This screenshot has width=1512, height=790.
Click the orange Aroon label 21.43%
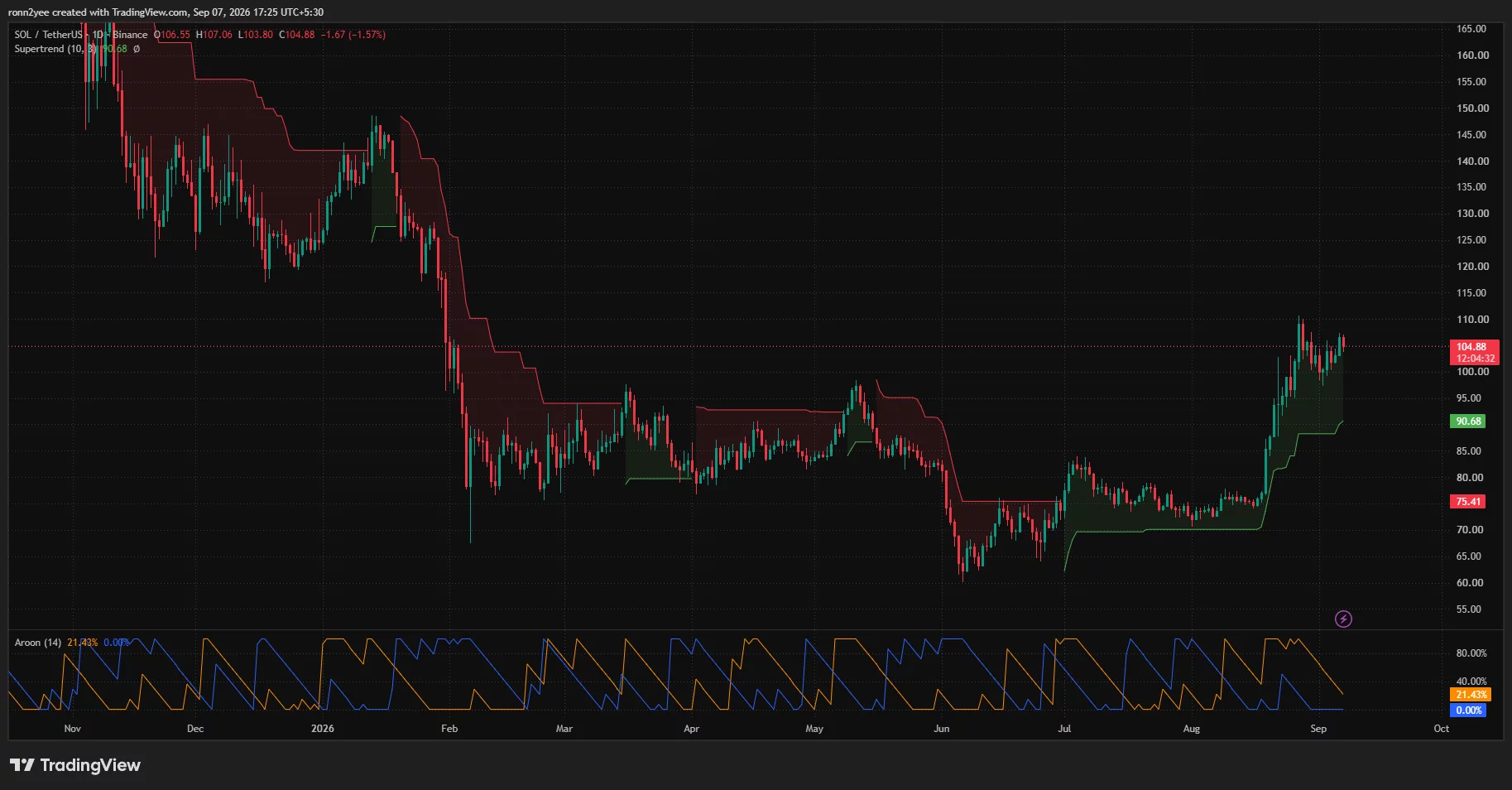tap(1471, 695)
